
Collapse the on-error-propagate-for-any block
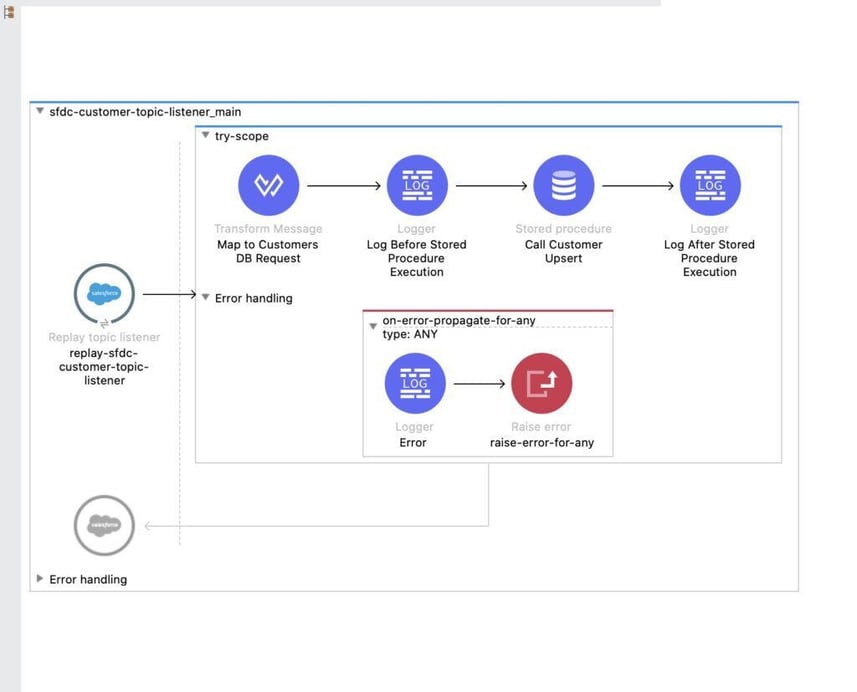click(x=373, y=326)
